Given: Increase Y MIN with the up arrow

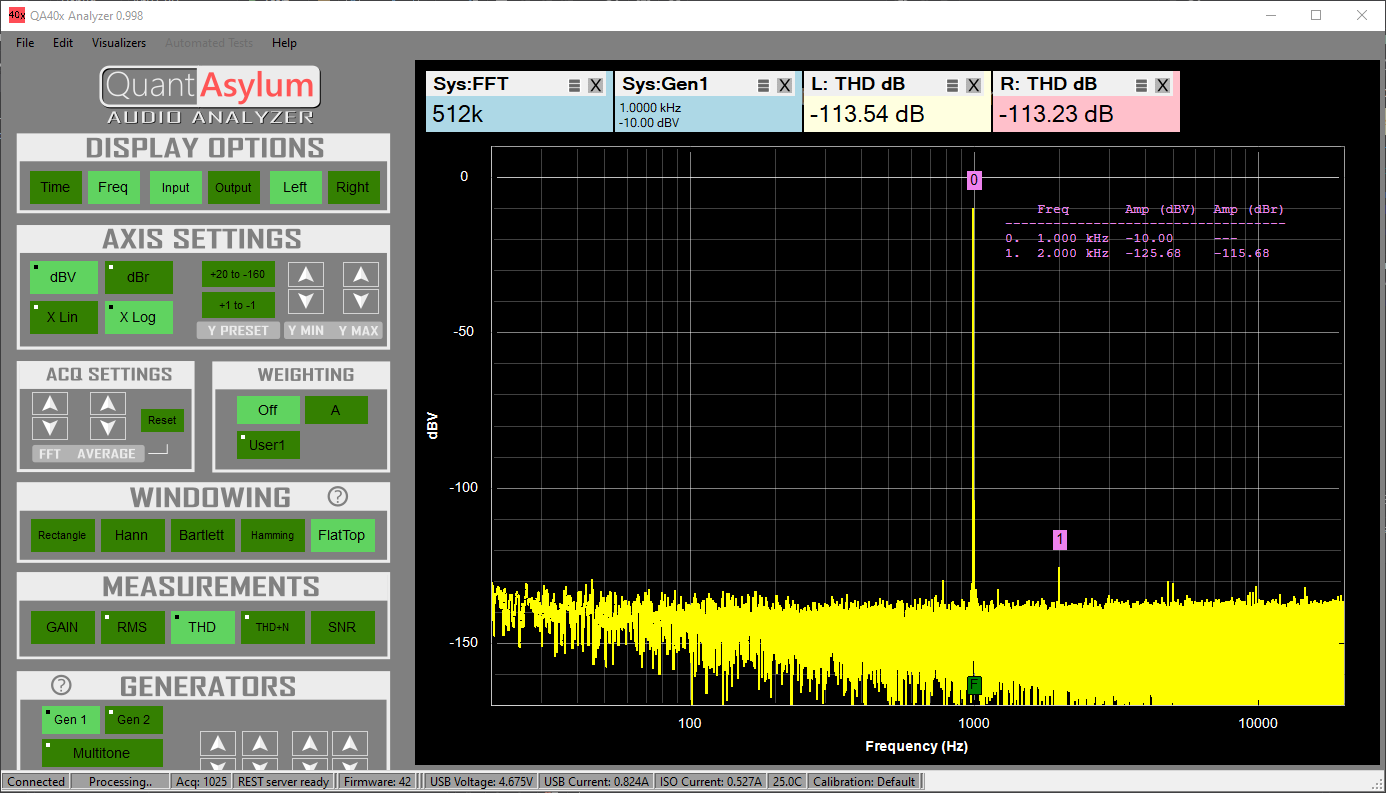Looking at the screenshot, I should 306,274.
